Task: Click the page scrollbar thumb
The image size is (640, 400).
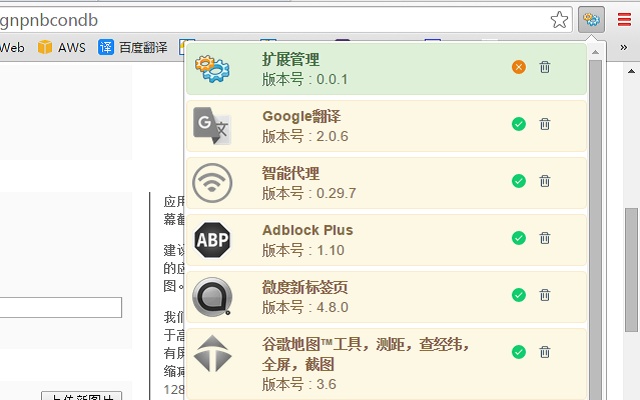Action: pos(631,270)
